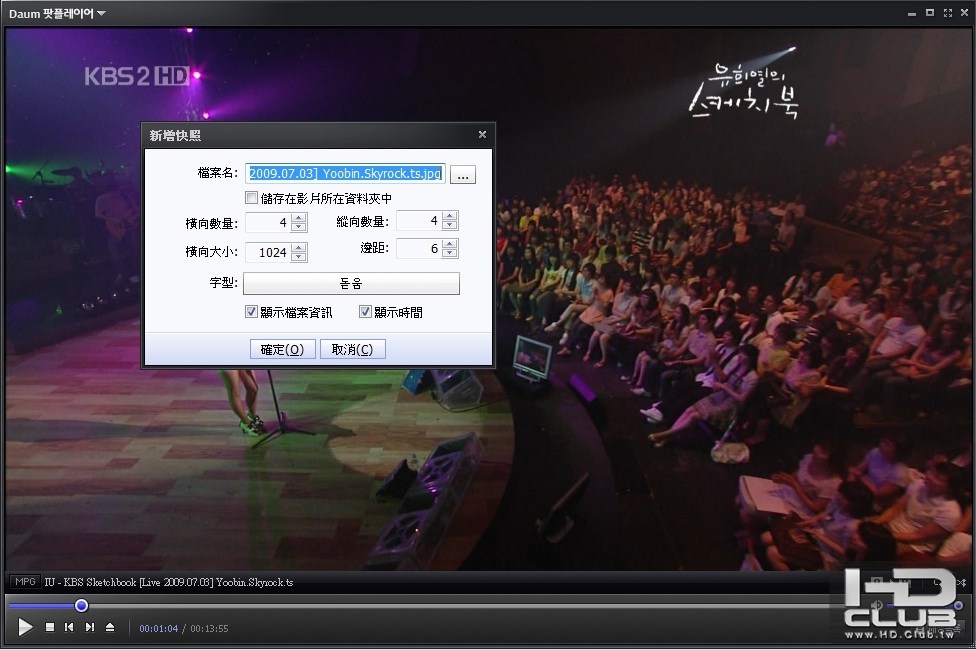Skip to the previous track

pos(69,627)
